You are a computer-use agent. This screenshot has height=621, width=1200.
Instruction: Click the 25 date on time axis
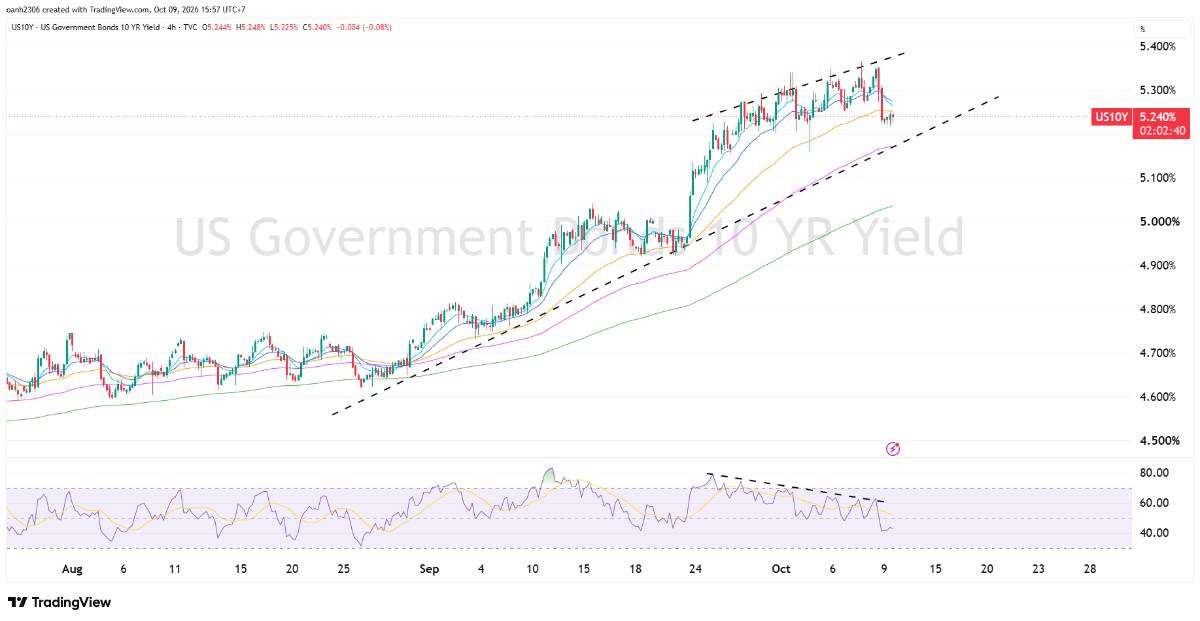(343, 569)
